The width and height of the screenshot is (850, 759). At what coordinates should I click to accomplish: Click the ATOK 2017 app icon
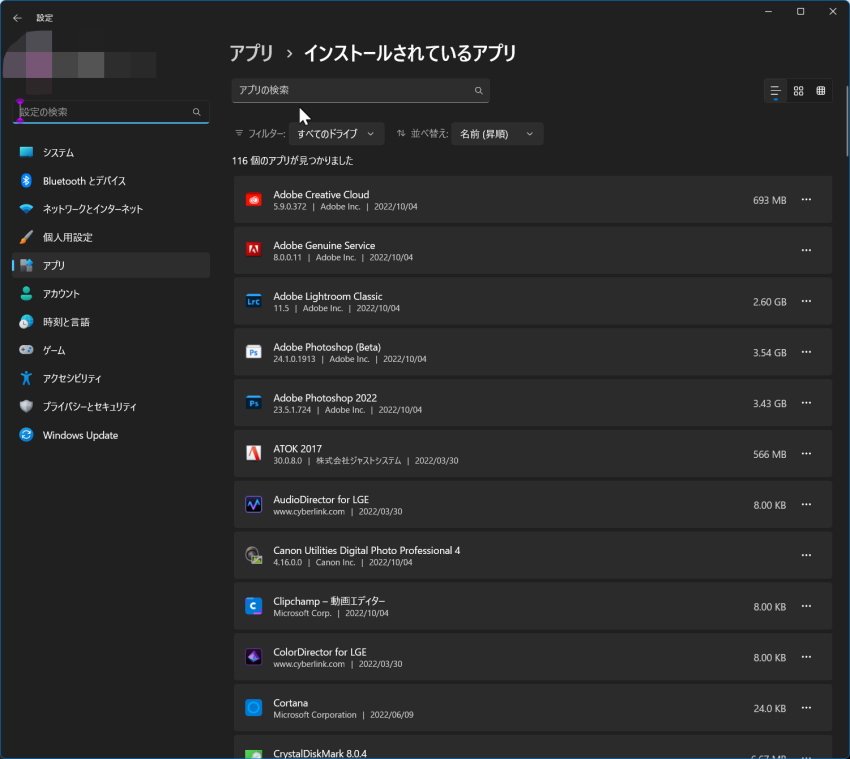click(254, 454)
